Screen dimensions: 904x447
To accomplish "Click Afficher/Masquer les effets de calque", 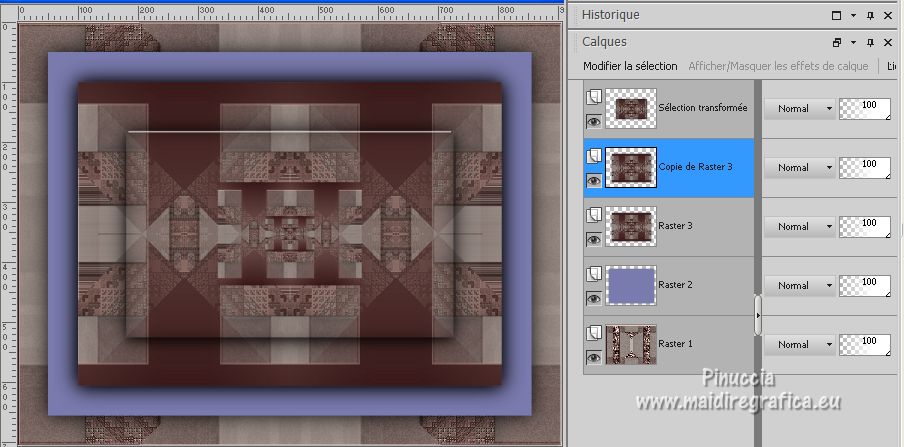I will 778,66.
